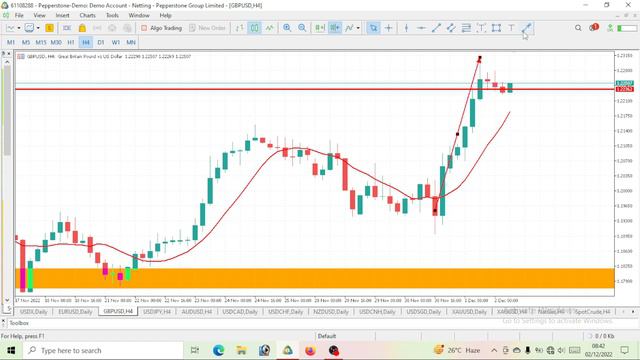Image resolution: width=640 pixels, height=360 pixels.
Task: Switch to USDJPY,H4 chart tab
Action: click(157, 311)
